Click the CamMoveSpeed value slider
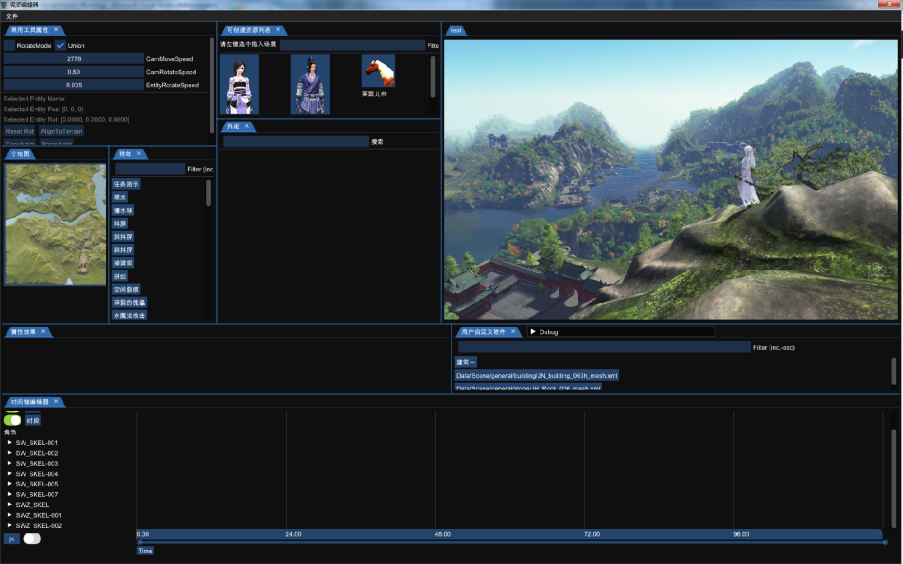The height and width of the screenshot is (564, 903). (74, 58)
